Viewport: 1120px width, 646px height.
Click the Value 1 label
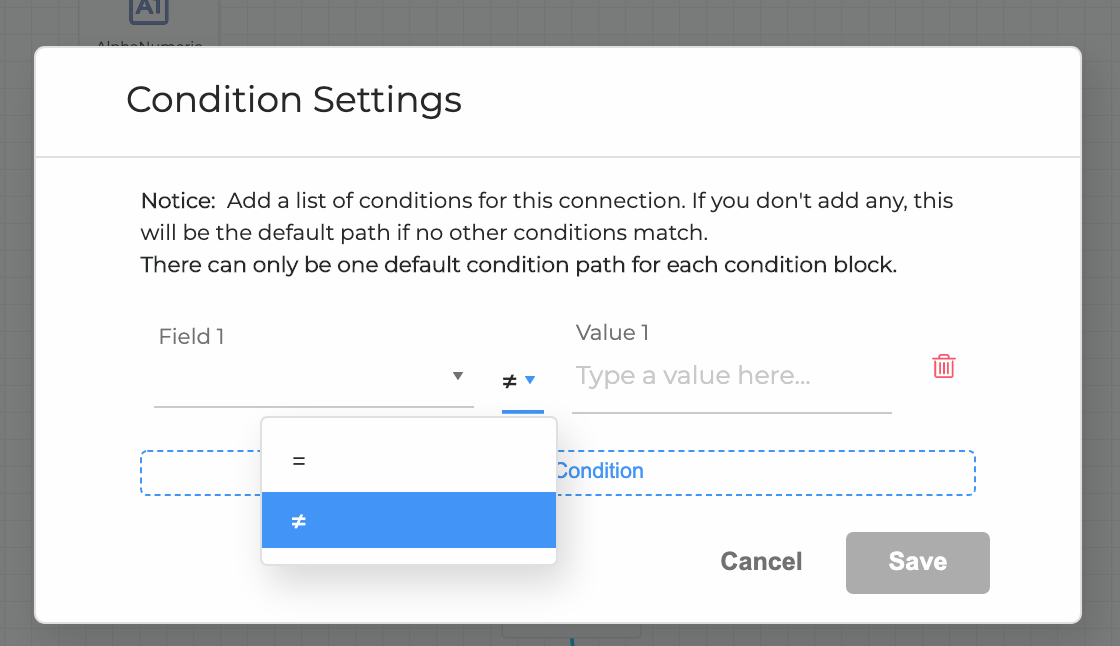[x=611, y=332]
